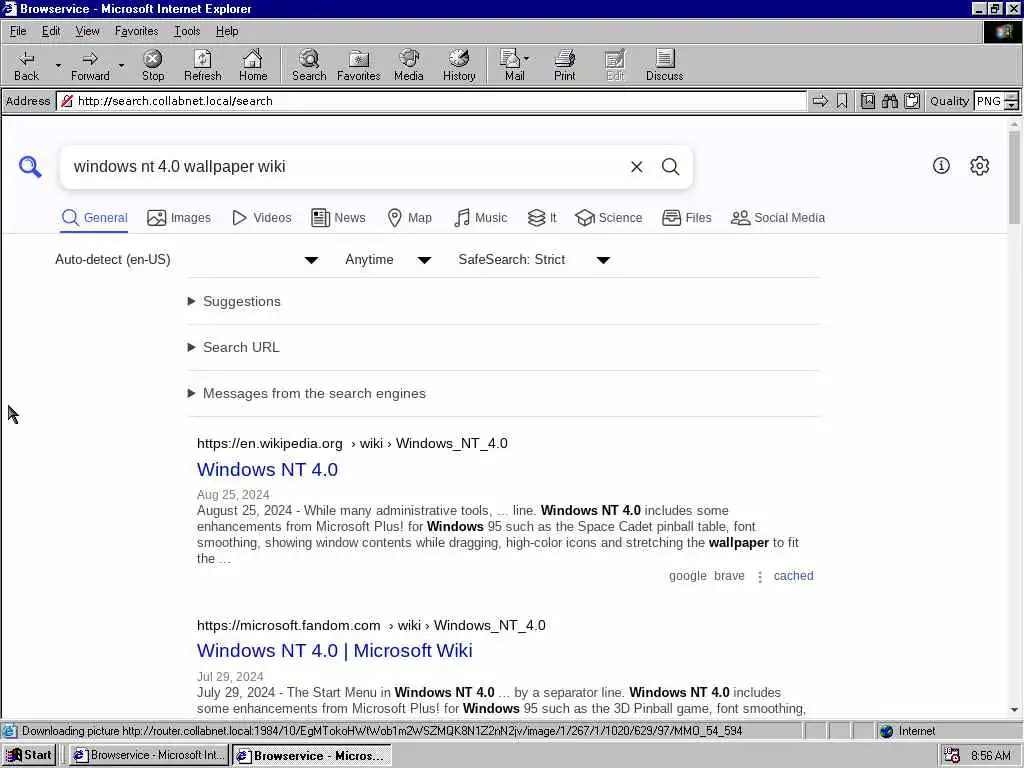Stop the page loading
Screen dimensions: 1024x768
pyautogui.click(x=153, y=65)
